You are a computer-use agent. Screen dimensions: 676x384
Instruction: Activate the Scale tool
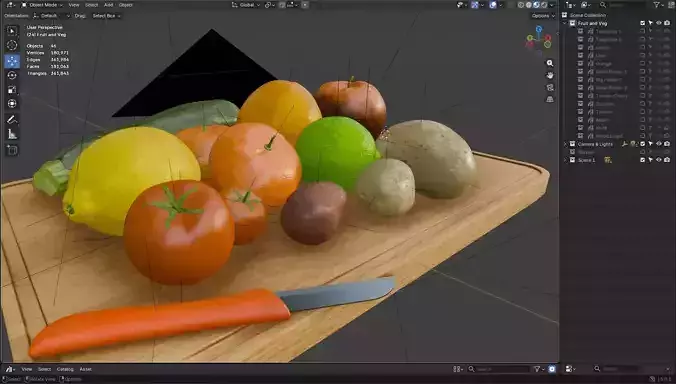(x=12, y=90)
